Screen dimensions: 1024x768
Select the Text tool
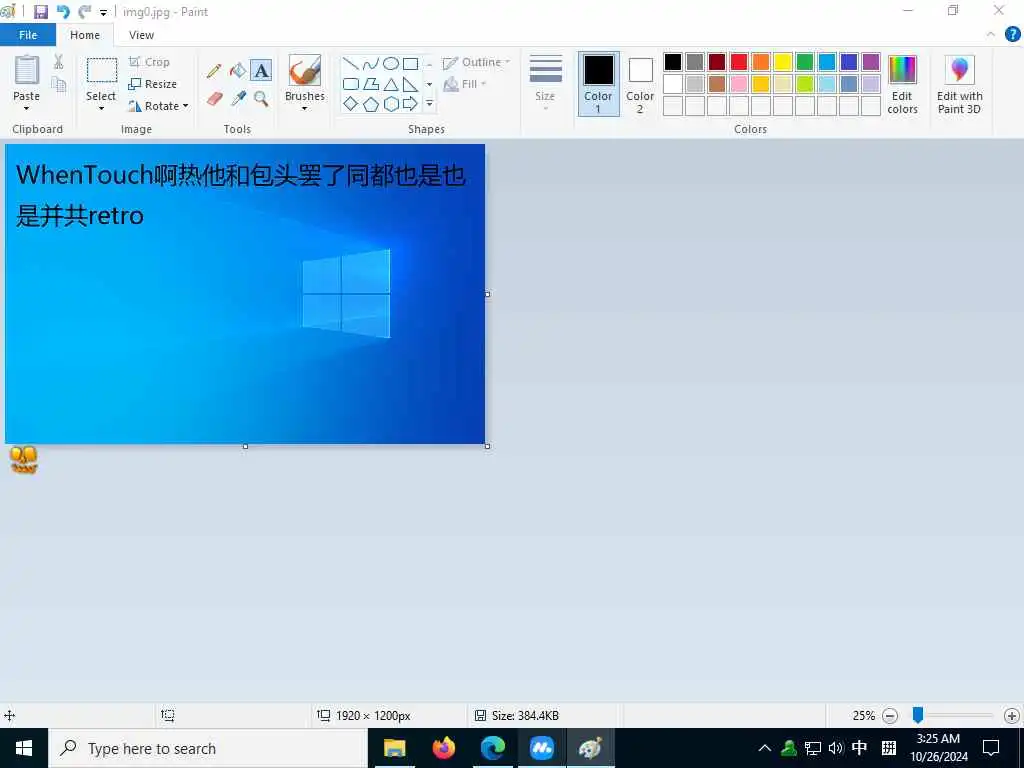pyautogui.click(x=261, y=71)
